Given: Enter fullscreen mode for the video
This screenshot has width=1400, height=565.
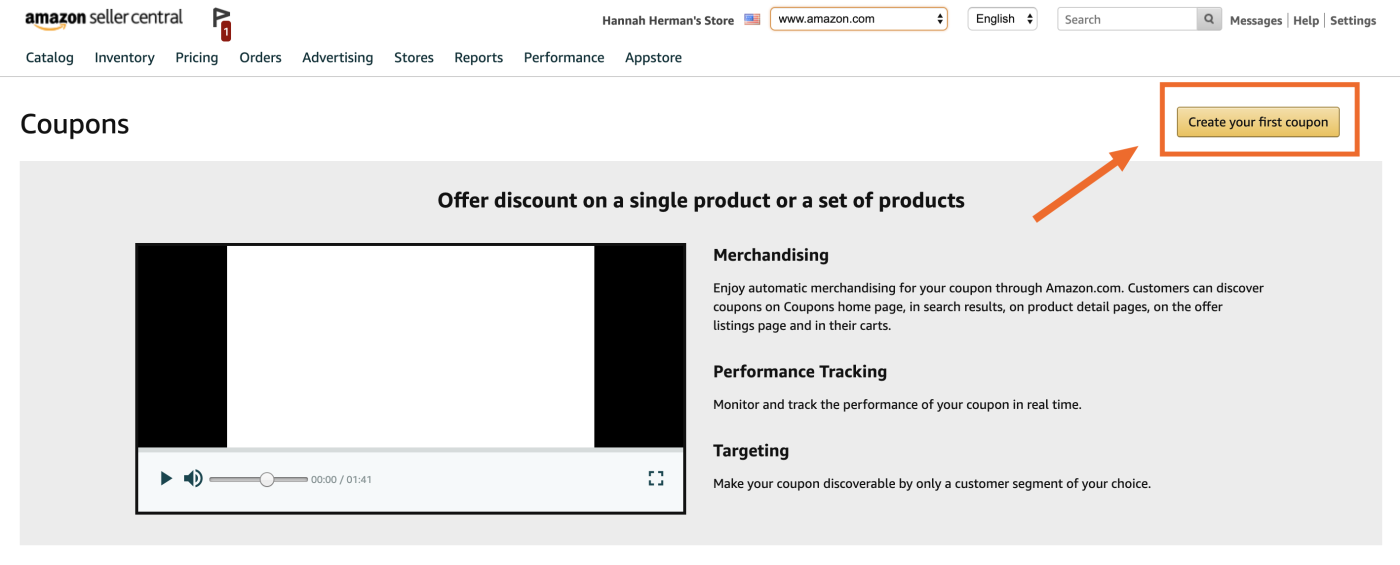Looking at the screenshot, I should (x=656, y=479).
